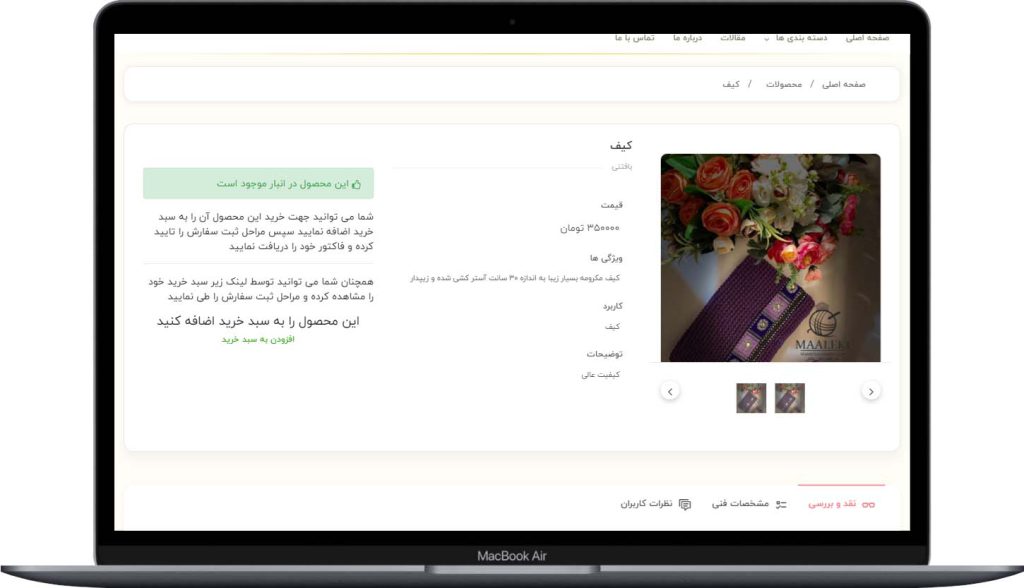Click the glasses icon on the نقد و بررسی tab
The width and height of the screenshot is (1024, 588).
[868, 505]
